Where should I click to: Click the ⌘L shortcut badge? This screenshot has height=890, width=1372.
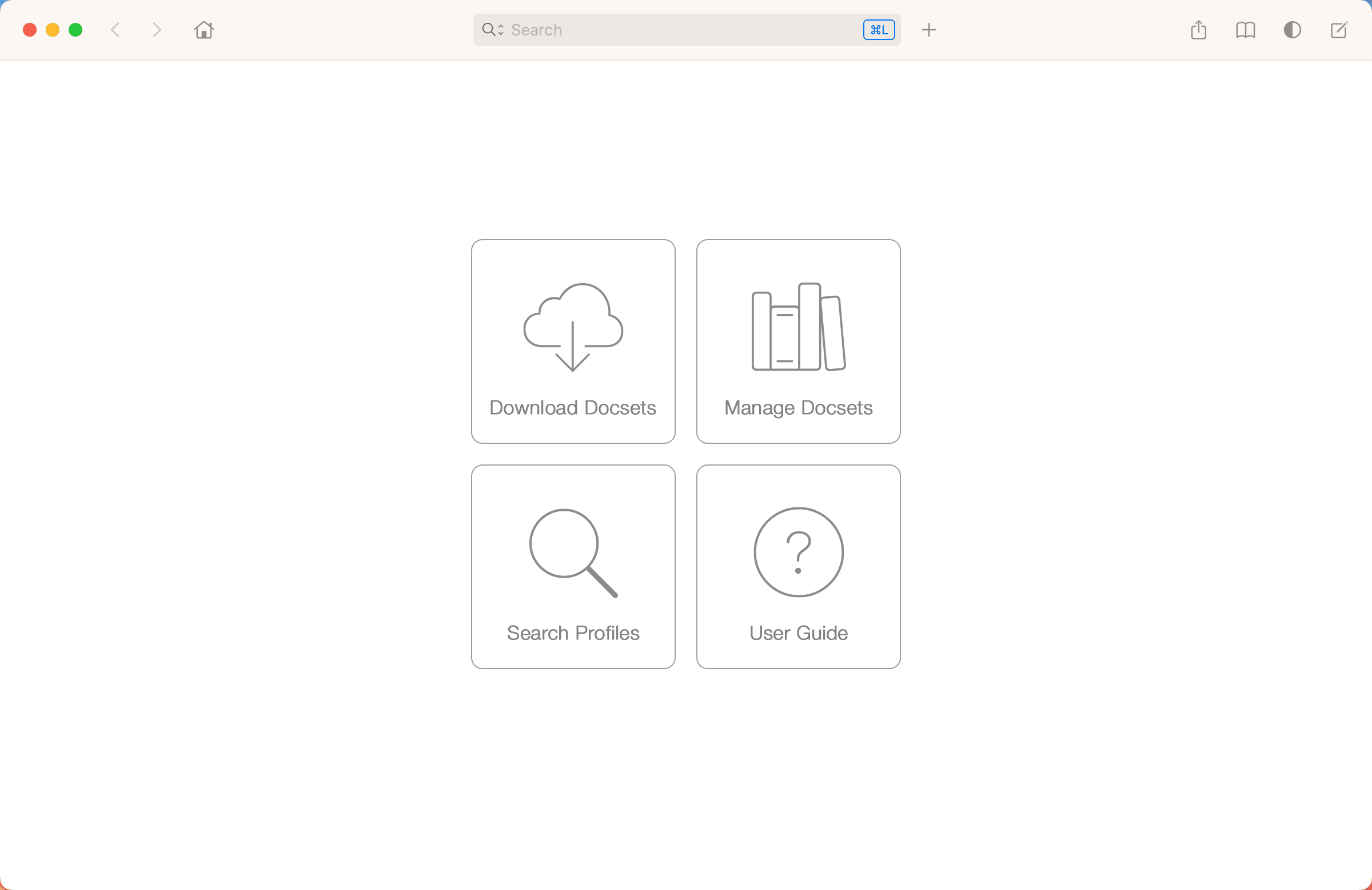click(879, 30)
